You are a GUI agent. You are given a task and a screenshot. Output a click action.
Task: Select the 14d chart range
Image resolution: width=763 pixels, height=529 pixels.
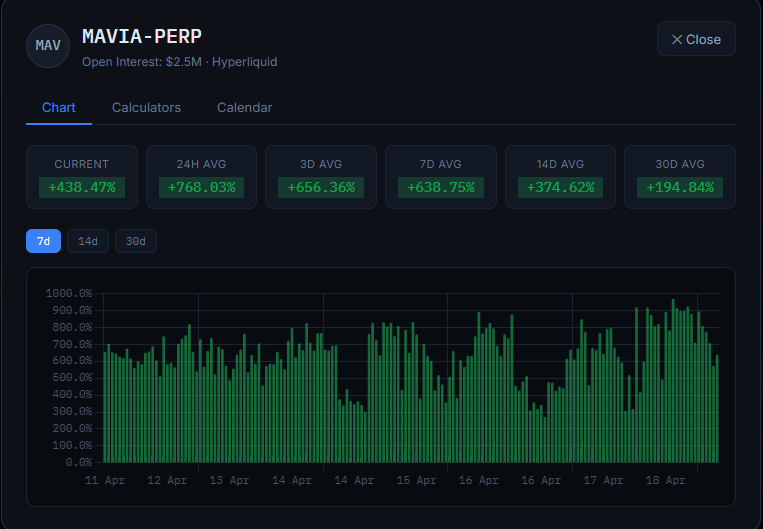[x=88, y=241]
